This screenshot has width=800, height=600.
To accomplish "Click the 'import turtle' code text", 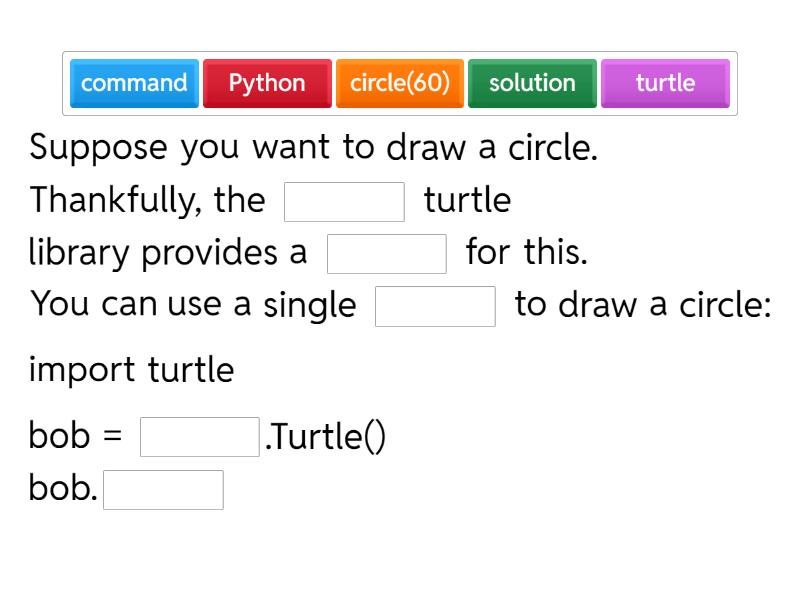I will click(x=131, y=370).
